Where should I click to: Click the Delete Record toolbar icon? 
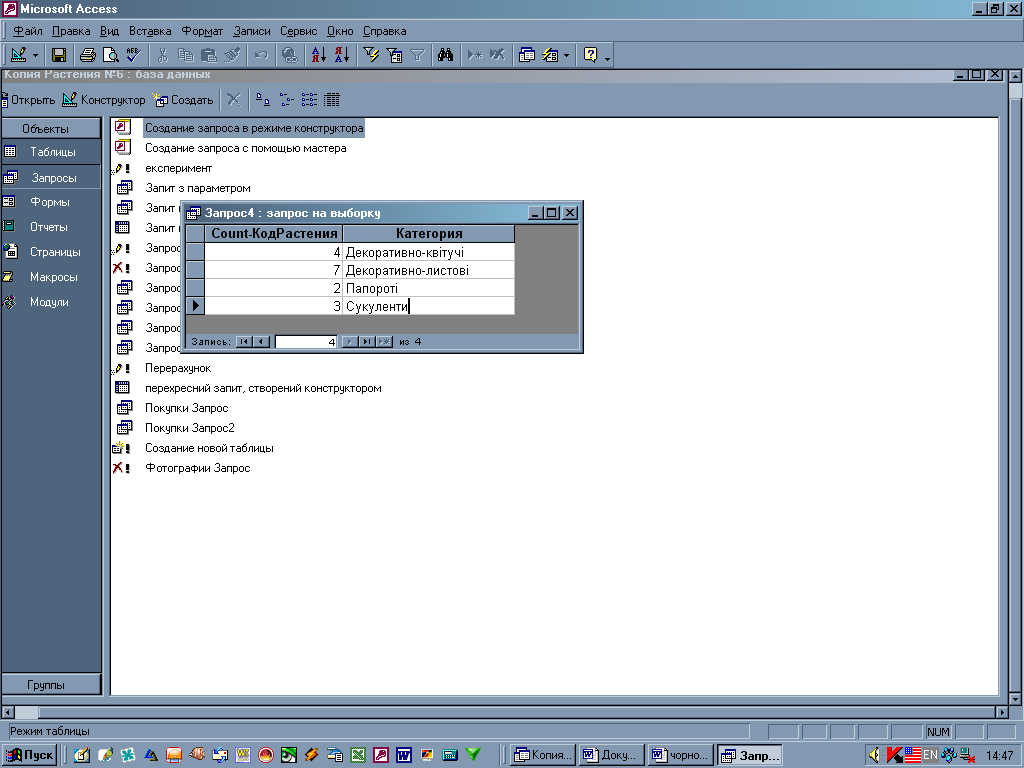[498, 55]
